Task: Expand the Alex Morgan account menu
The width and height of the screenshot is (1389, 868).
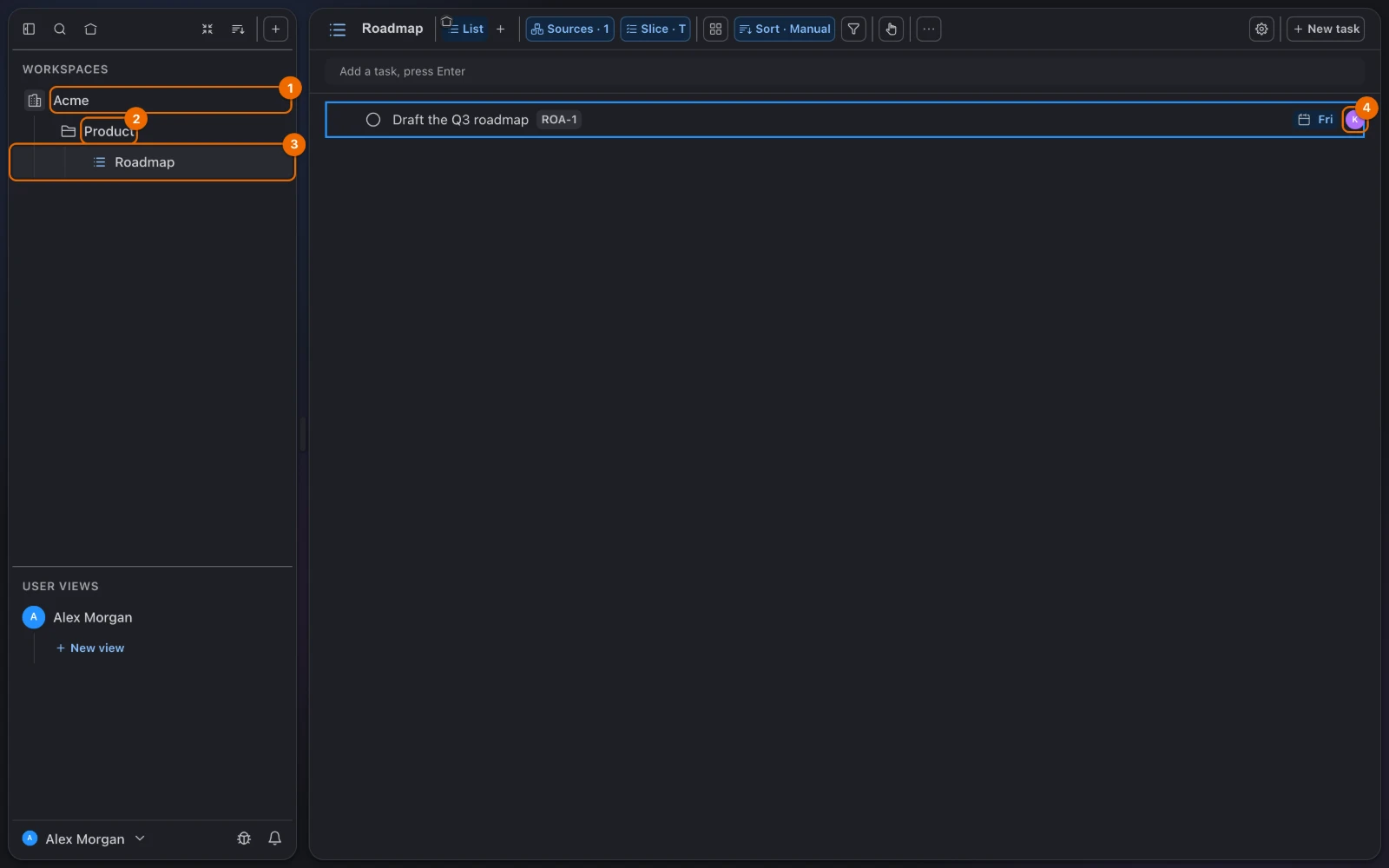Action: 83,838
